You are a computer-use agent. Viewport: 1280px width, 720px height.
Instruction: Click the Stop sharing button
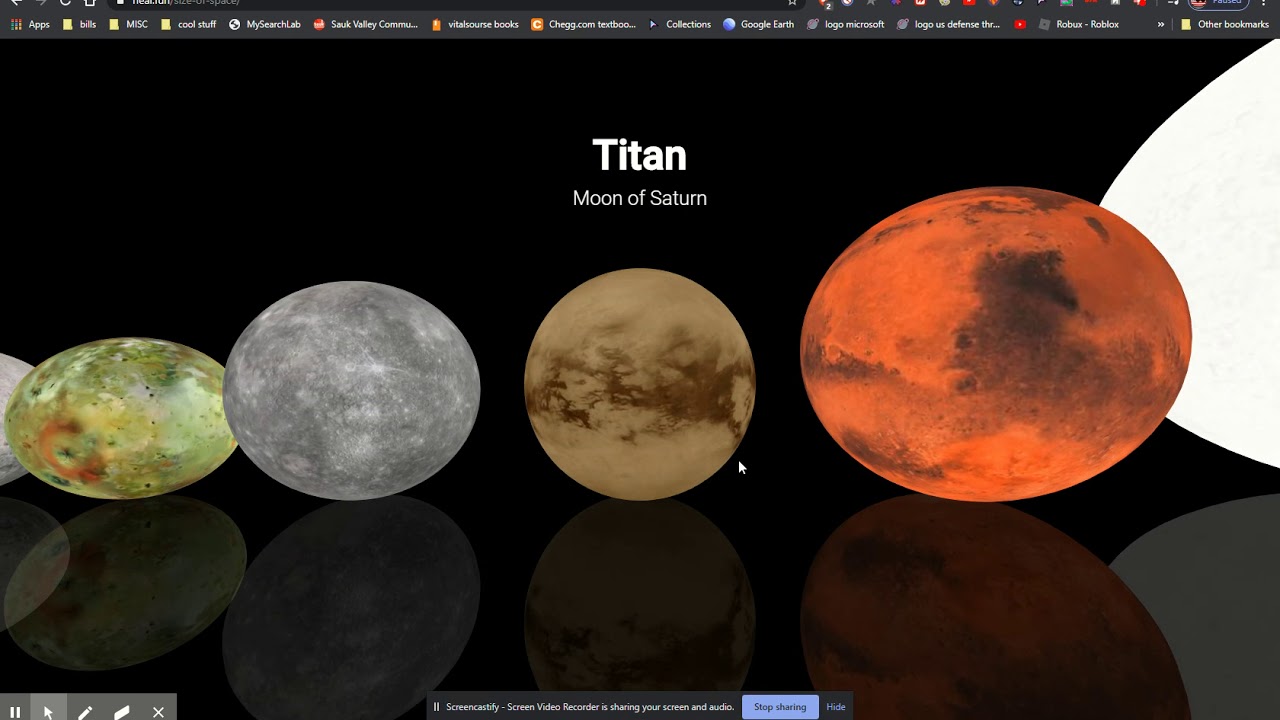tap(780, 707)
